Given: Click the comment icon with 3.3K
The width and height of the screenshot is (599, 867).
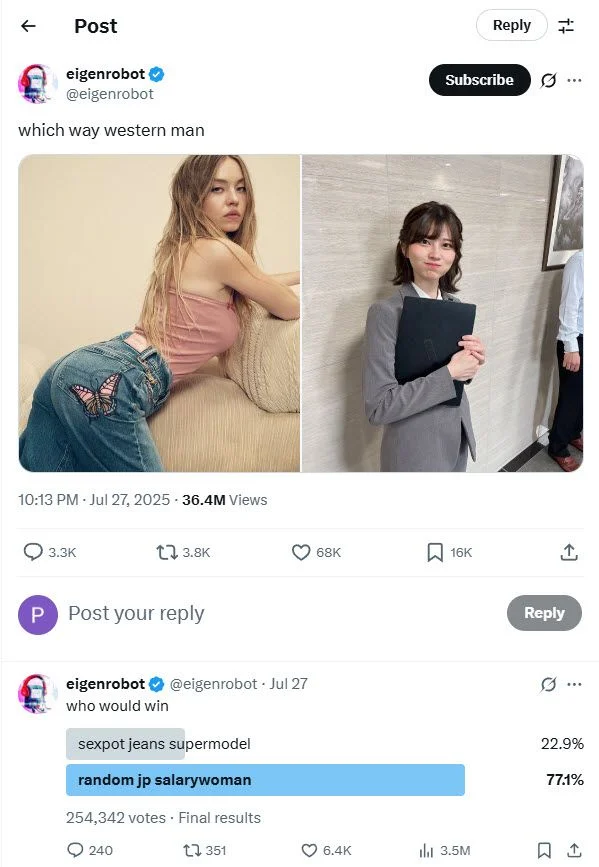Looking at the screenshot, I should click(x=33, y=552).
